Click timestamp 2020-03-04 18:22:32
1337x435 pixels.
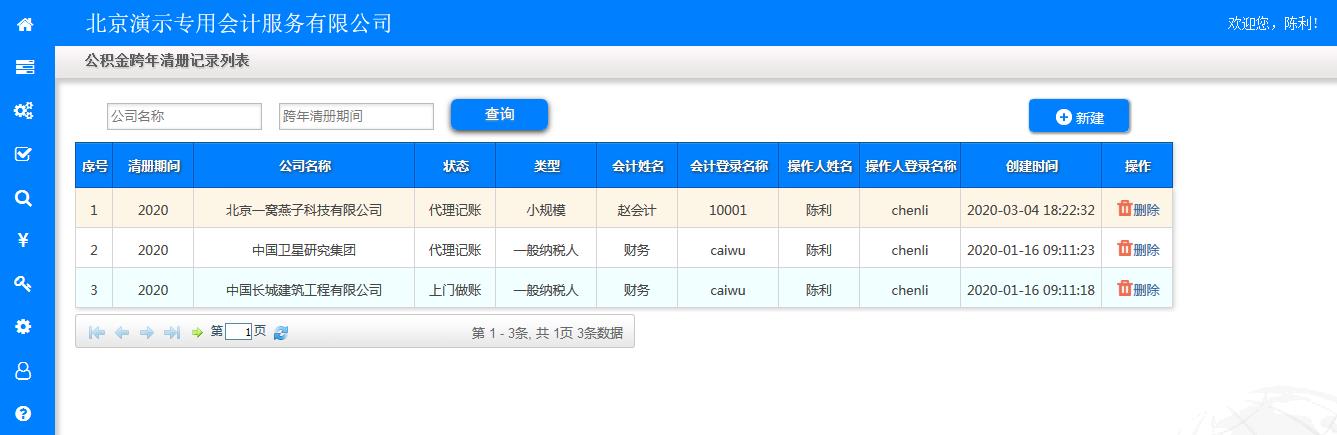tap(1031, 210)
